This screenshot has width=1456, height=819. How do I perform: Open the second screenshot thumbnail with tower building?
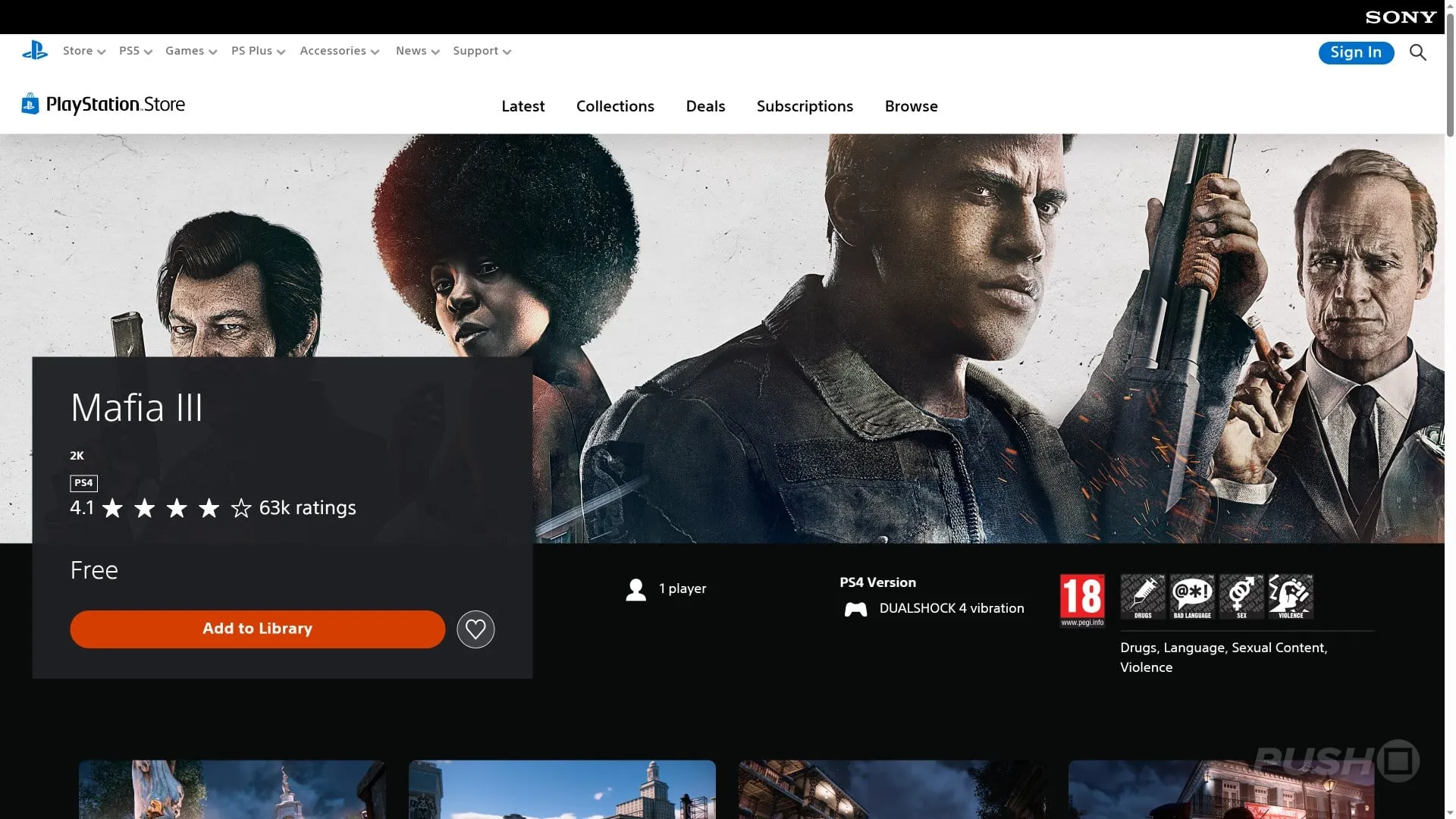562,789
